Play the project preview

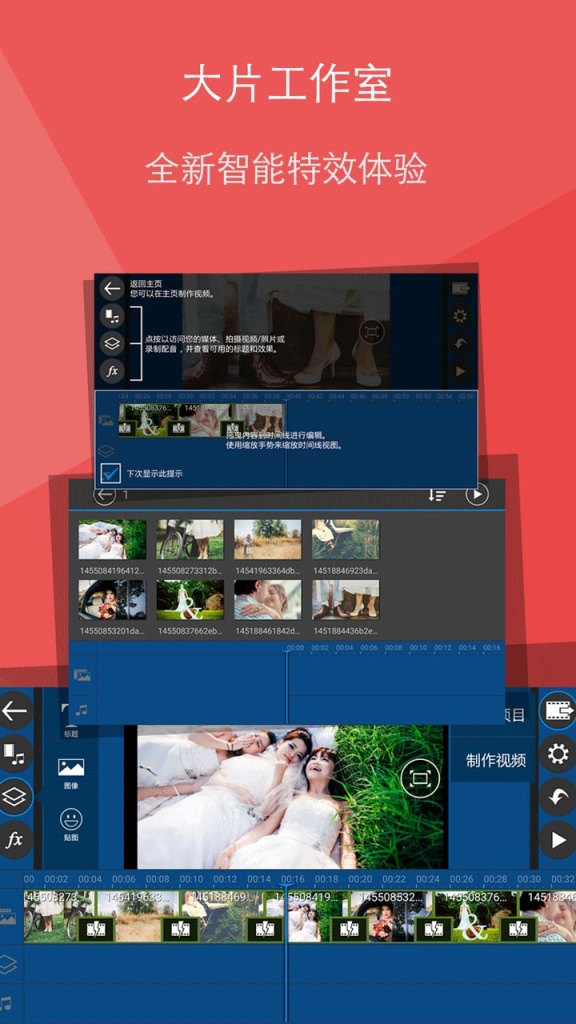[x=558, y=840]
